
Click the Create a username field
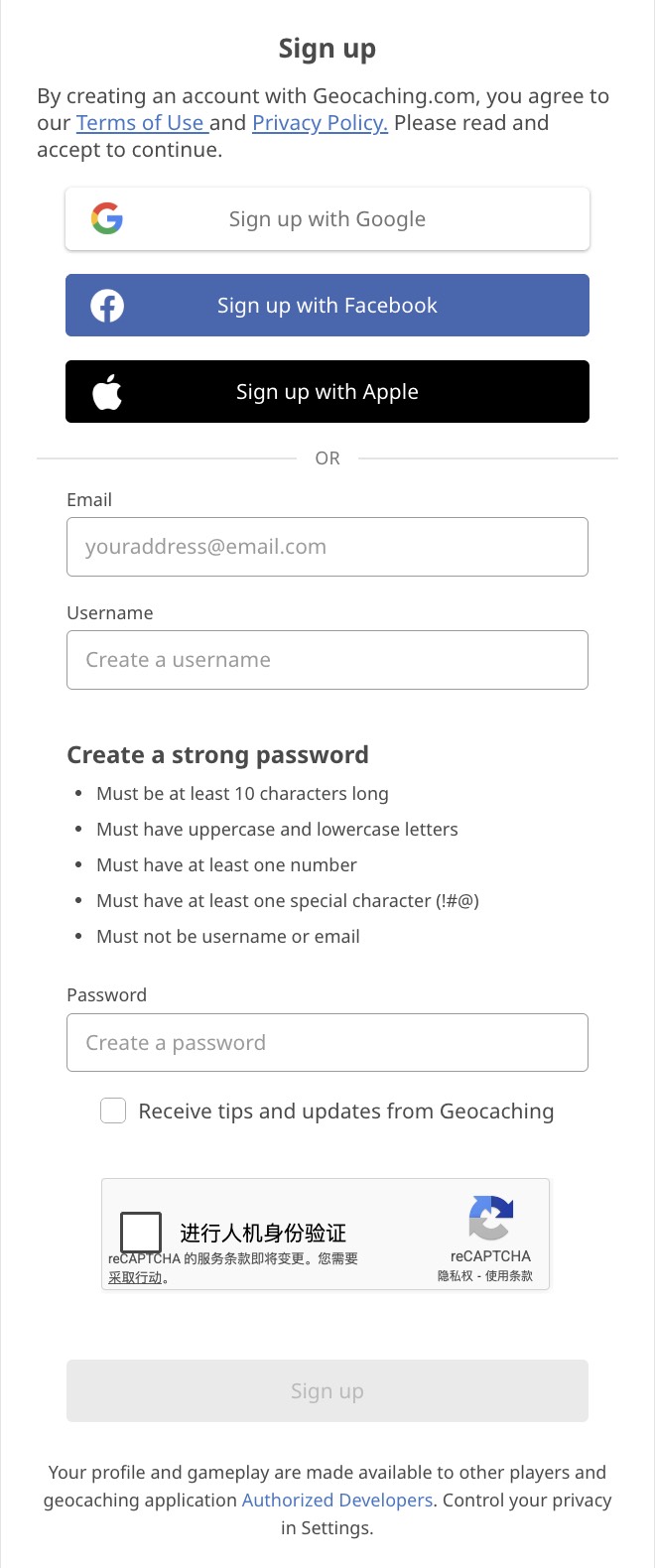coord(327,660)
